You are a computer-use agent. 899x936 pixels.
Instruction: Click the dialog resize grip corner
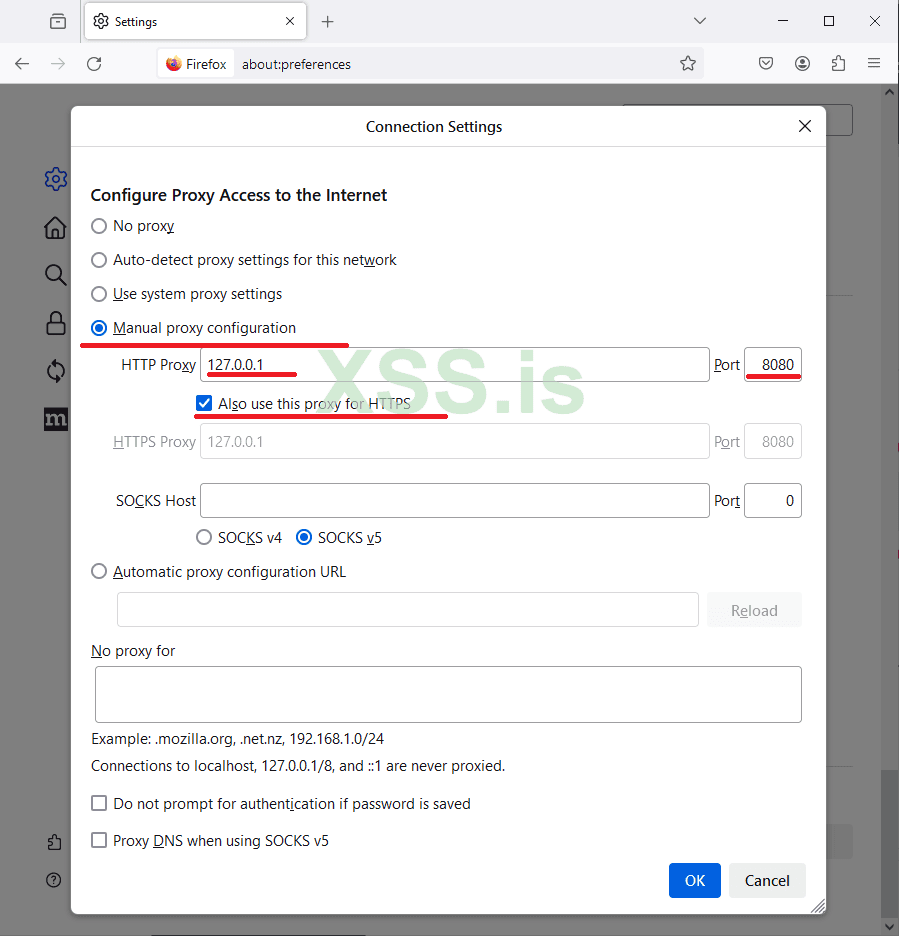[x=818, y=906]
